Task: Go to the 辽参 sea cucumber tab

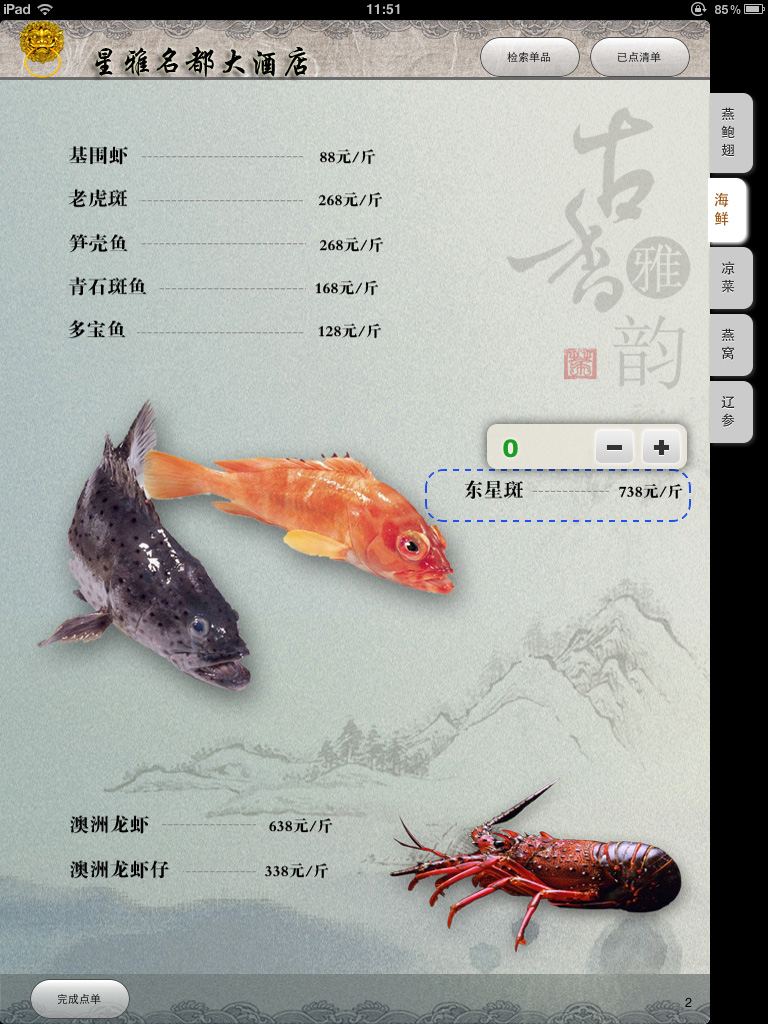Action: [729, 411]
